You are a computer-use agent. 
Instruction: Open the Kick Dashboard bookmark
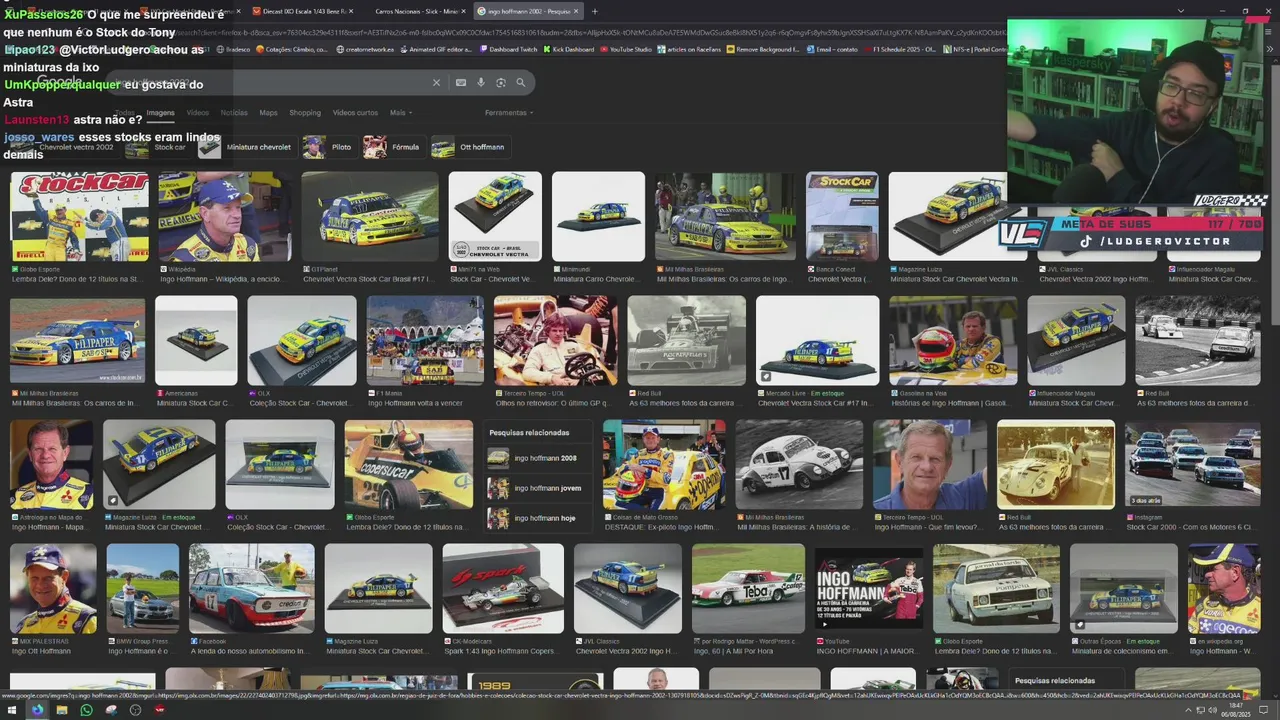coord(568,49)
